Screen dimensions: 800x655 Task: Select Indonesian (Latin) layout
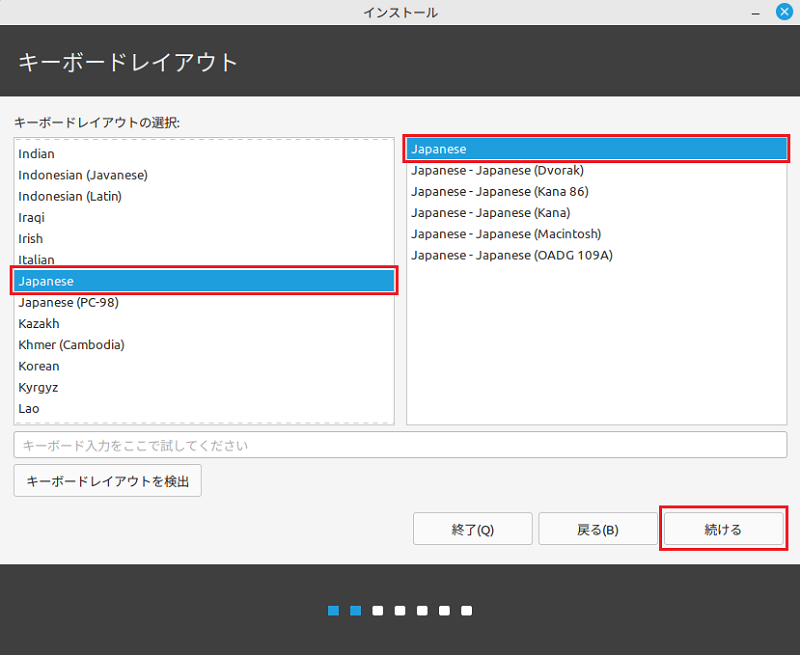click(204, 196)
